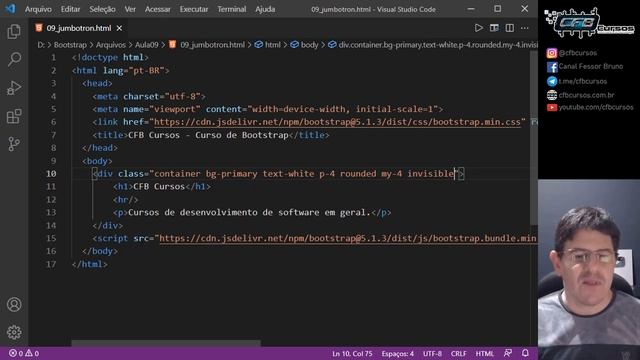Screen dimensions: 640x360
Task: Open the Ajuda menu
Action: tap(265, 9)
